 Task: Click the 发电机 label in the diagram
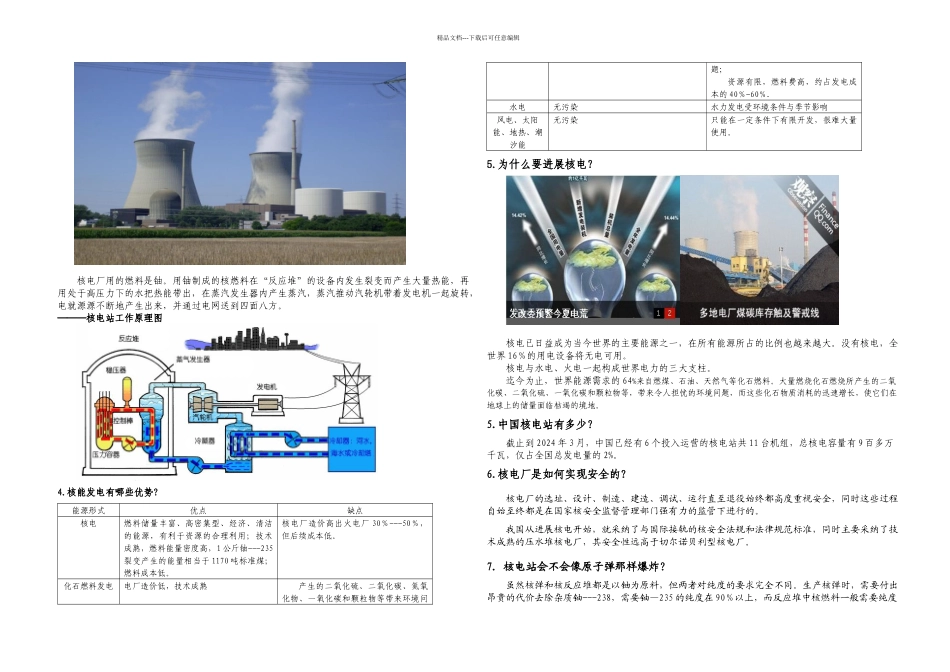[x=267, y=386]
